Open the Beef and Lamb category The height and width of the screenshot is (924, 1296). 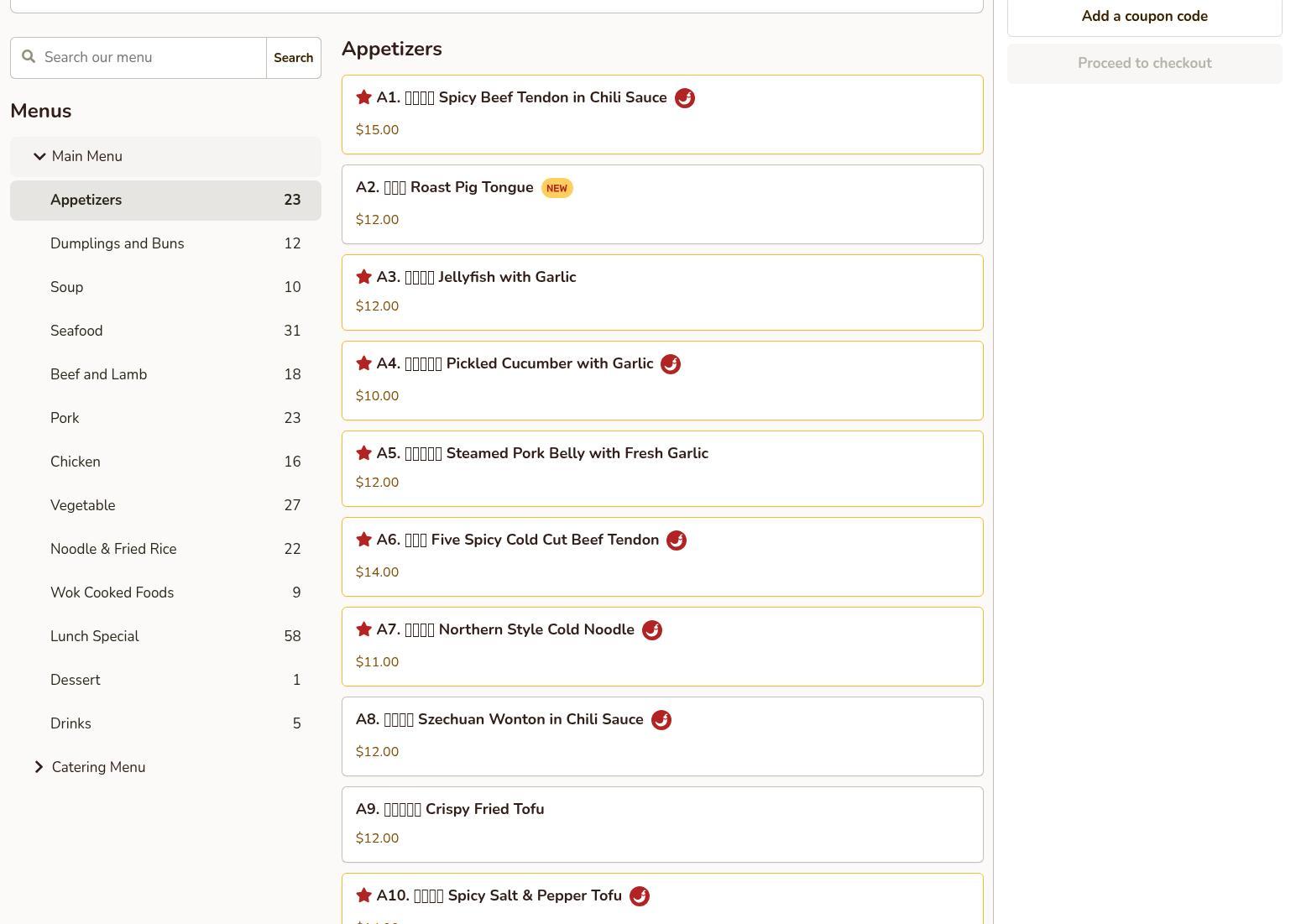(x=165, y=375)
